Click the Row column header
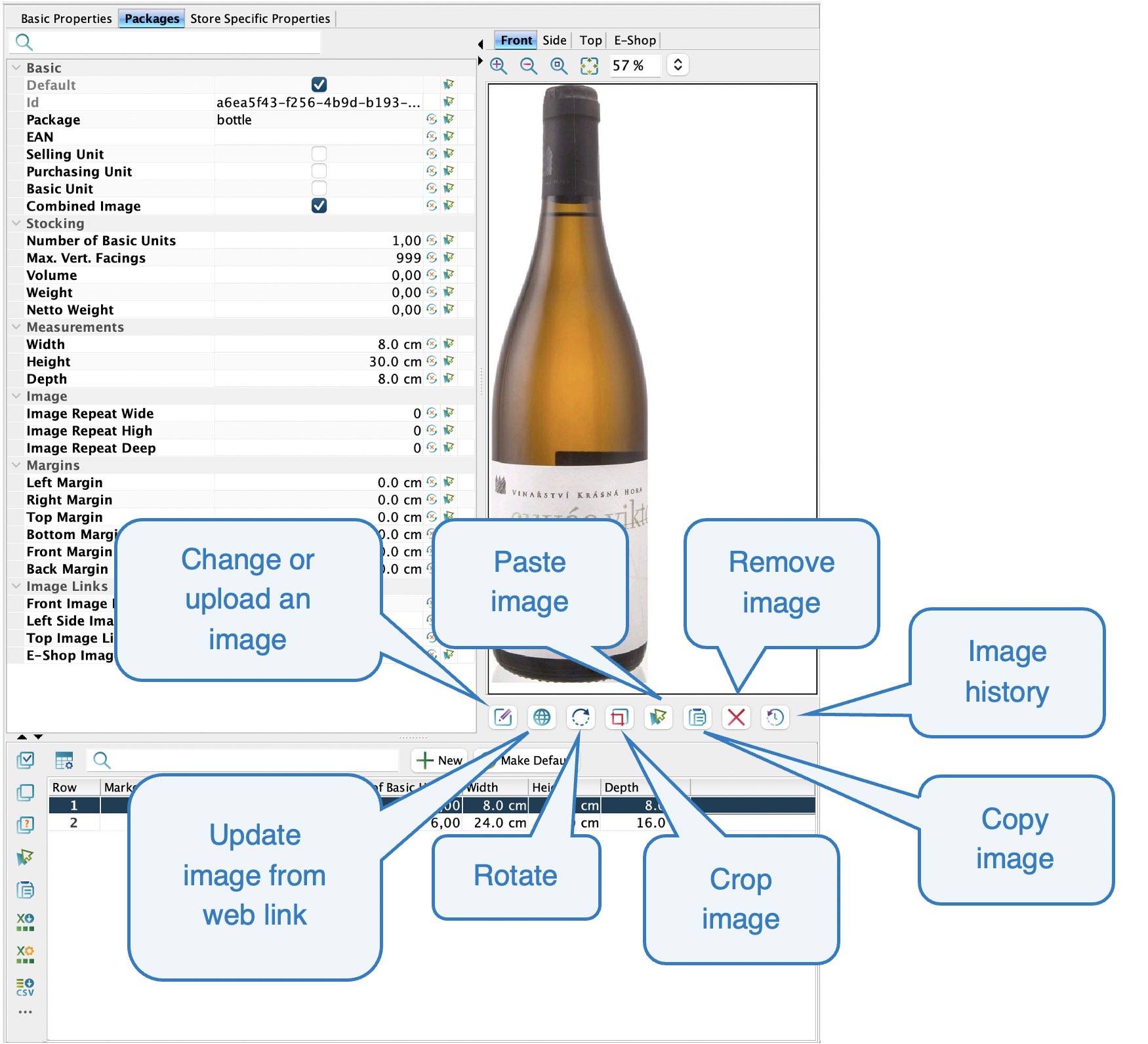The width and height of the screenshot is (1148, 1044). (73, 787)
